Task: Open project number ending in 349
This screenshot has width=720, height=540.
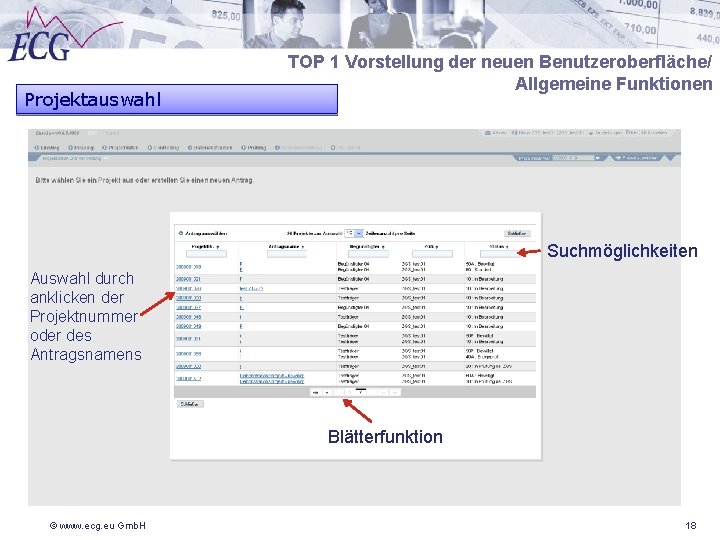Action: 188,326
